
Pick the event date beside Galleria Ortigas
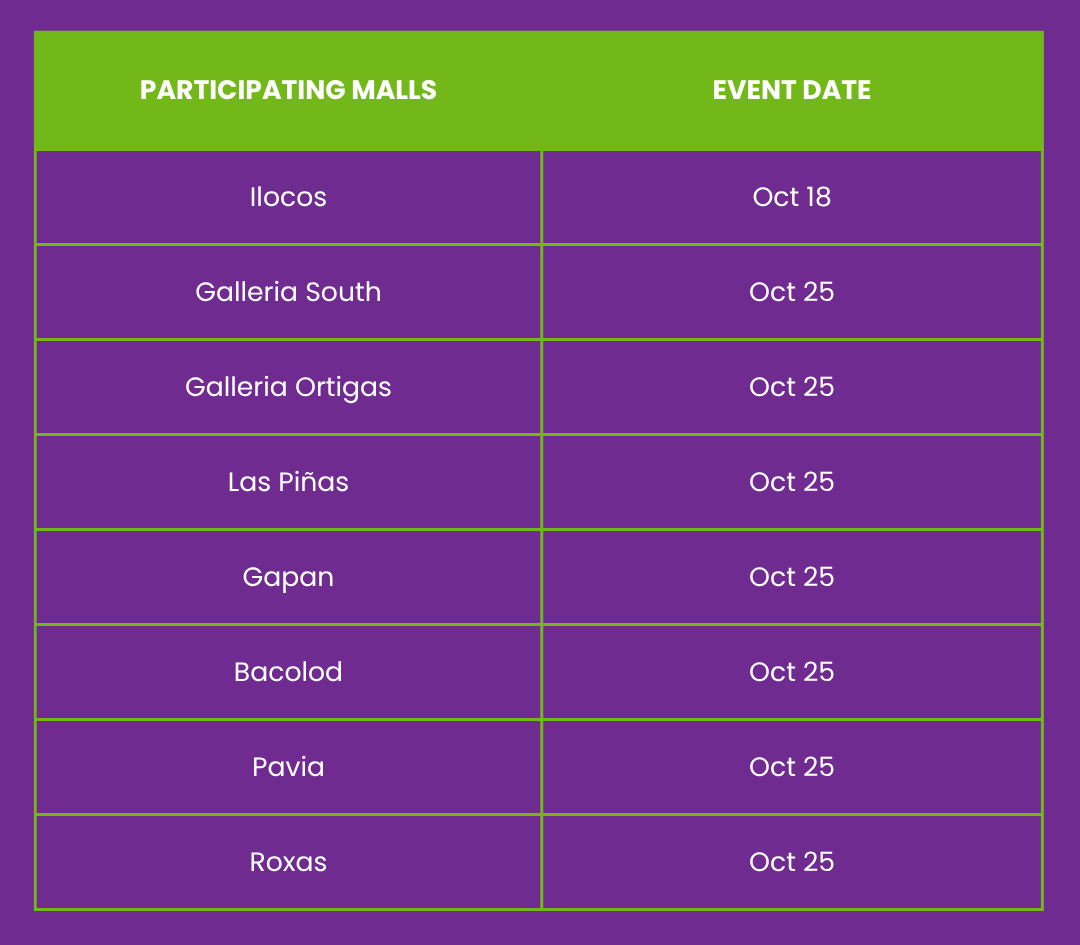tap(791, 387)
